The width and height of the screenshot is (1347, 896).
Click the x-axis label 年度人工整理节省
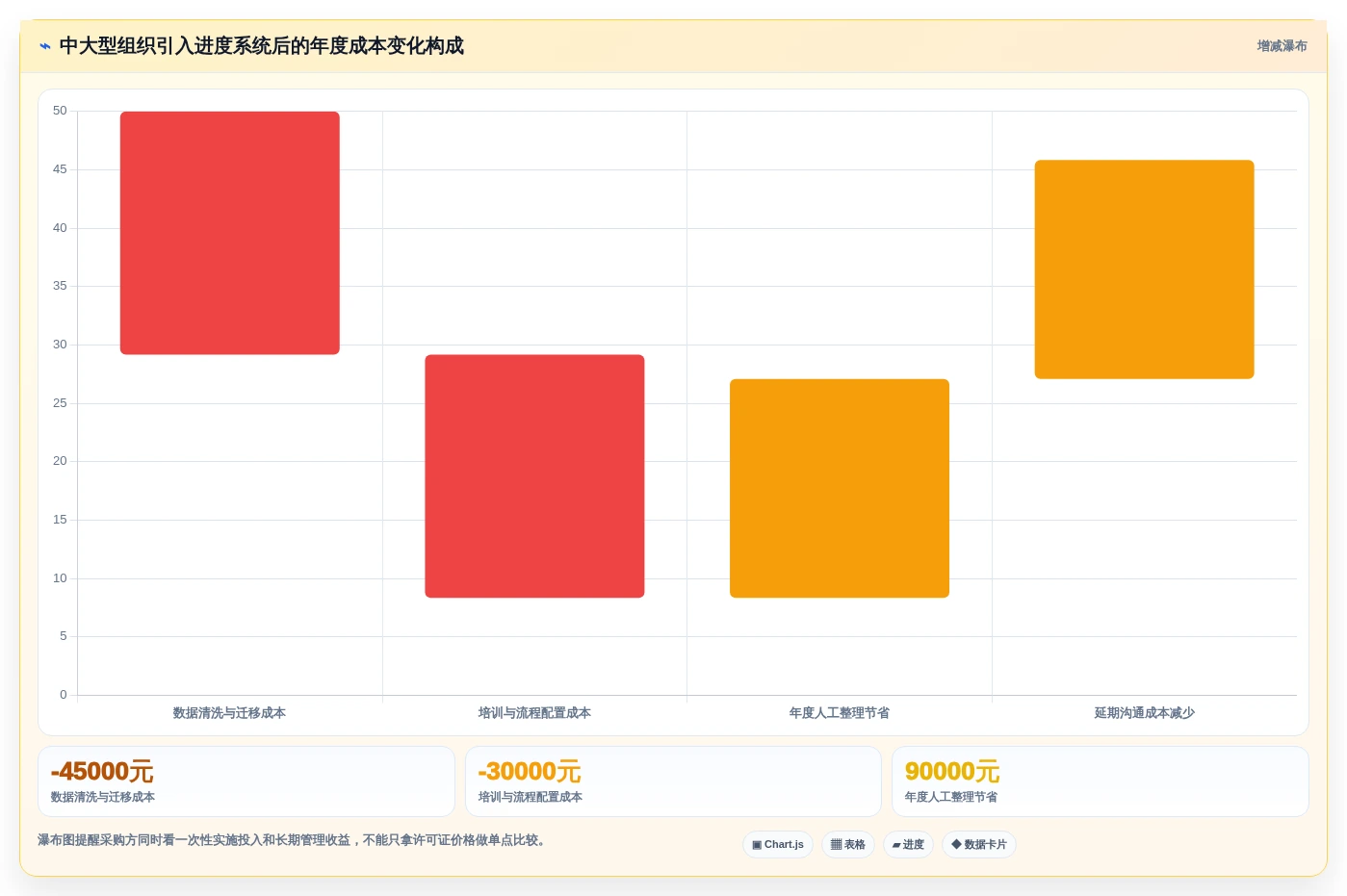coord(840,713)
